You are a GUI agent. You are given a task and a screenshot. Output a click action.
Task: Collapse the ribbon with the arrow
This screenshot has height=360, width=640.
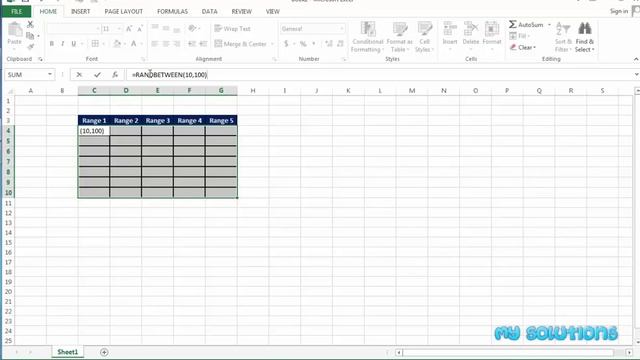tap(636, 59)
